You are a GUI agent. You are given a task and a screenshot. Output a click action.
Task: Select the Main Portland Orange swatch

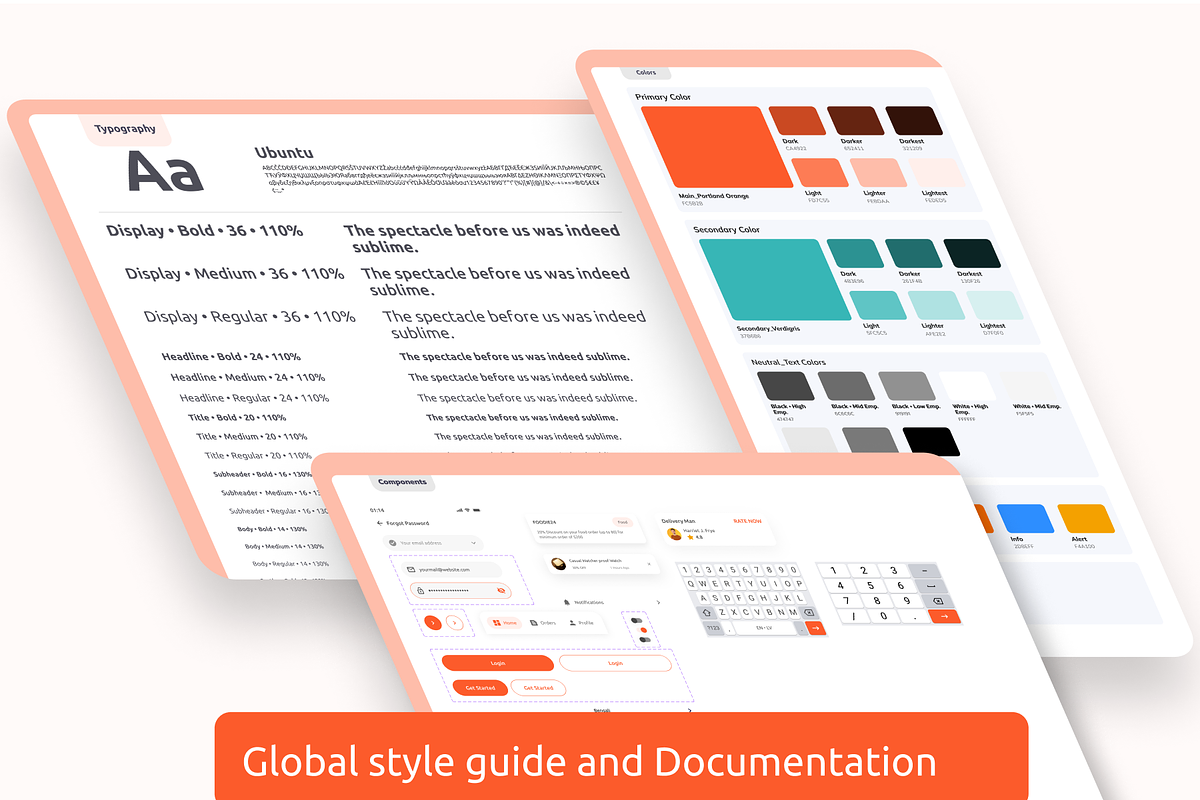pos(716,146)
